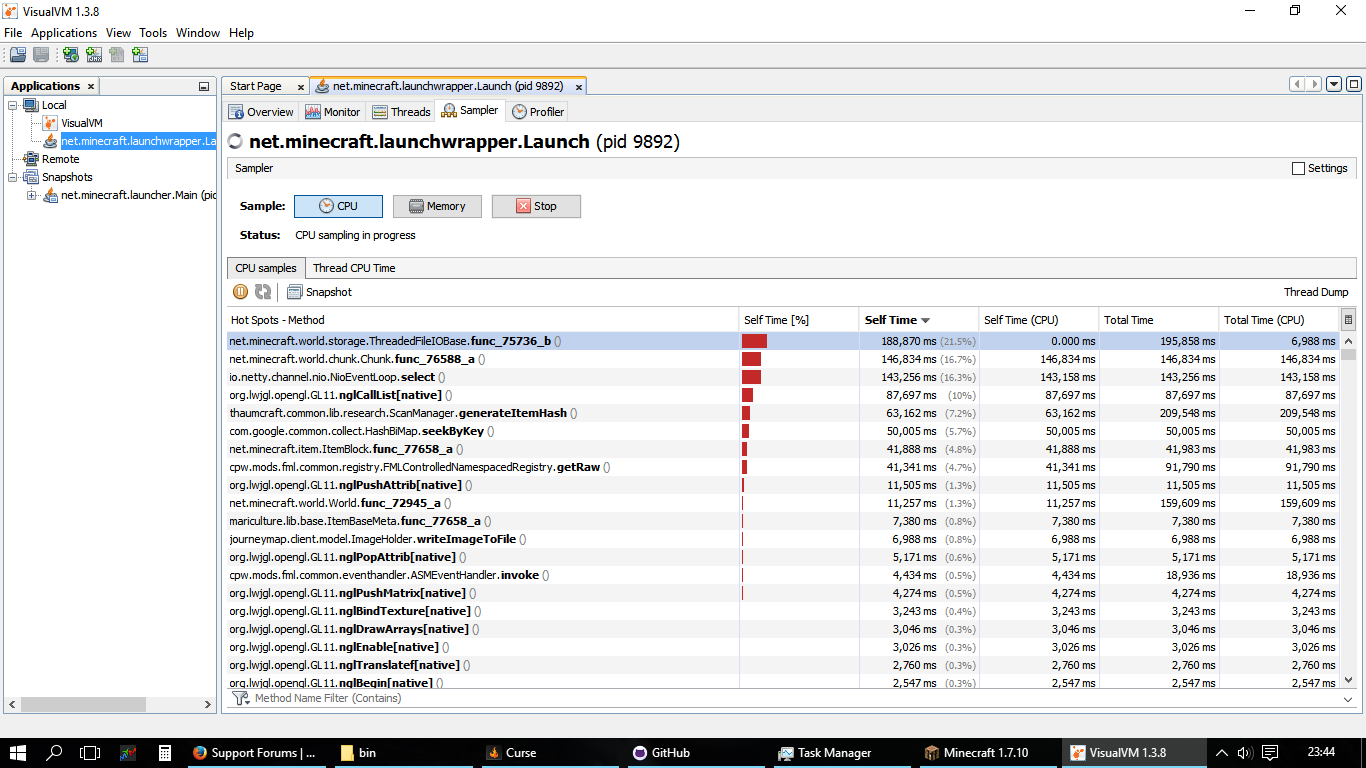Open table column chooser icon
The width and height of the screenshot is (1366, 768).
pyautogui.click(x=1348, y=320)
